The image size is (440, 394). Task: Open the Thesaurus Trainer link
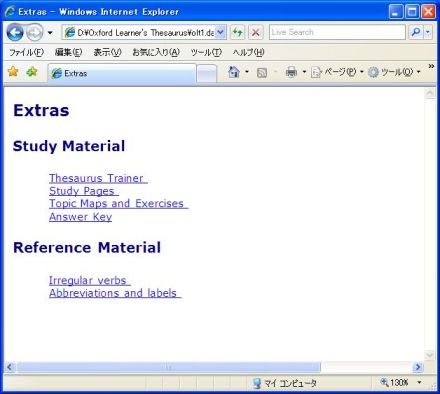coord(98,178)
